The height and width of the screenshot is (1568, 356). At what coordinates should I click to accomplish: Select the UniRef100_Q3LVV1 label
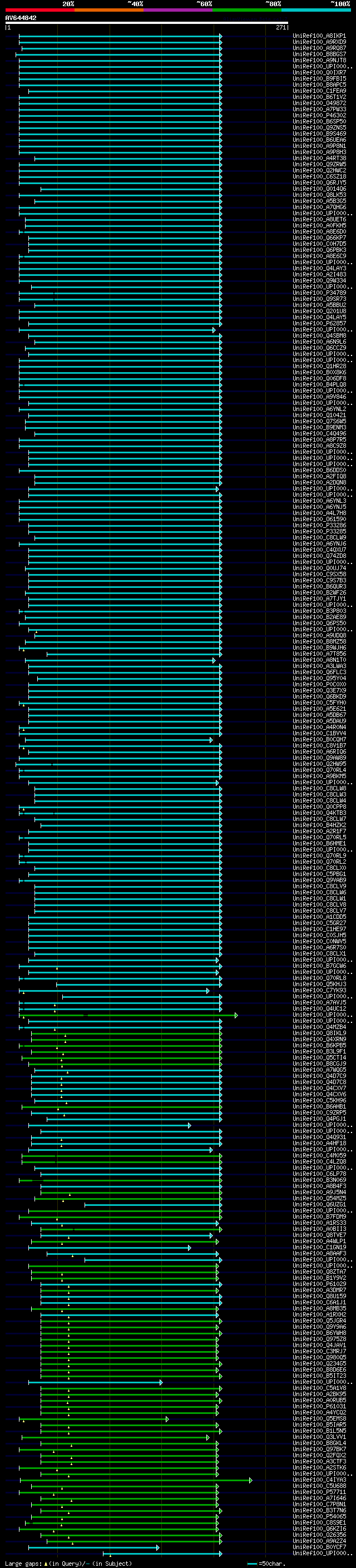point(319,1437)
